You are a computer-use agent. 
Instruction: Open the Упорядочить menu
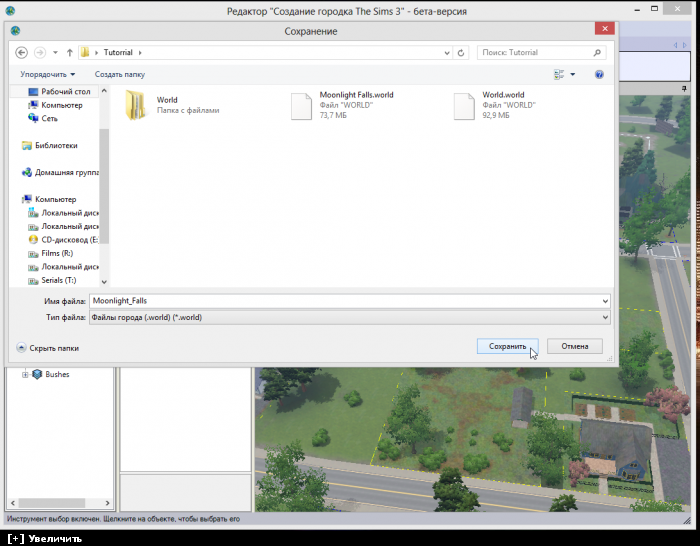[46, 74]
